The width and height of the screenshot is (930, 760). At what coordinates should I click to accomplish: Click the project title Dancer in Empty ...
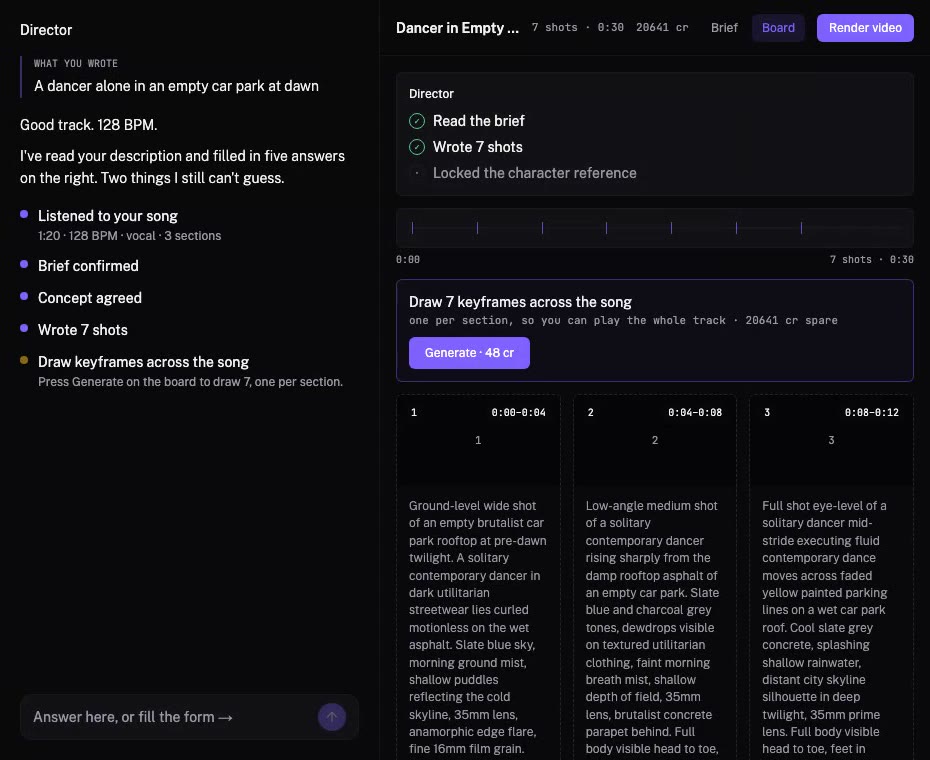pos(457,28)
